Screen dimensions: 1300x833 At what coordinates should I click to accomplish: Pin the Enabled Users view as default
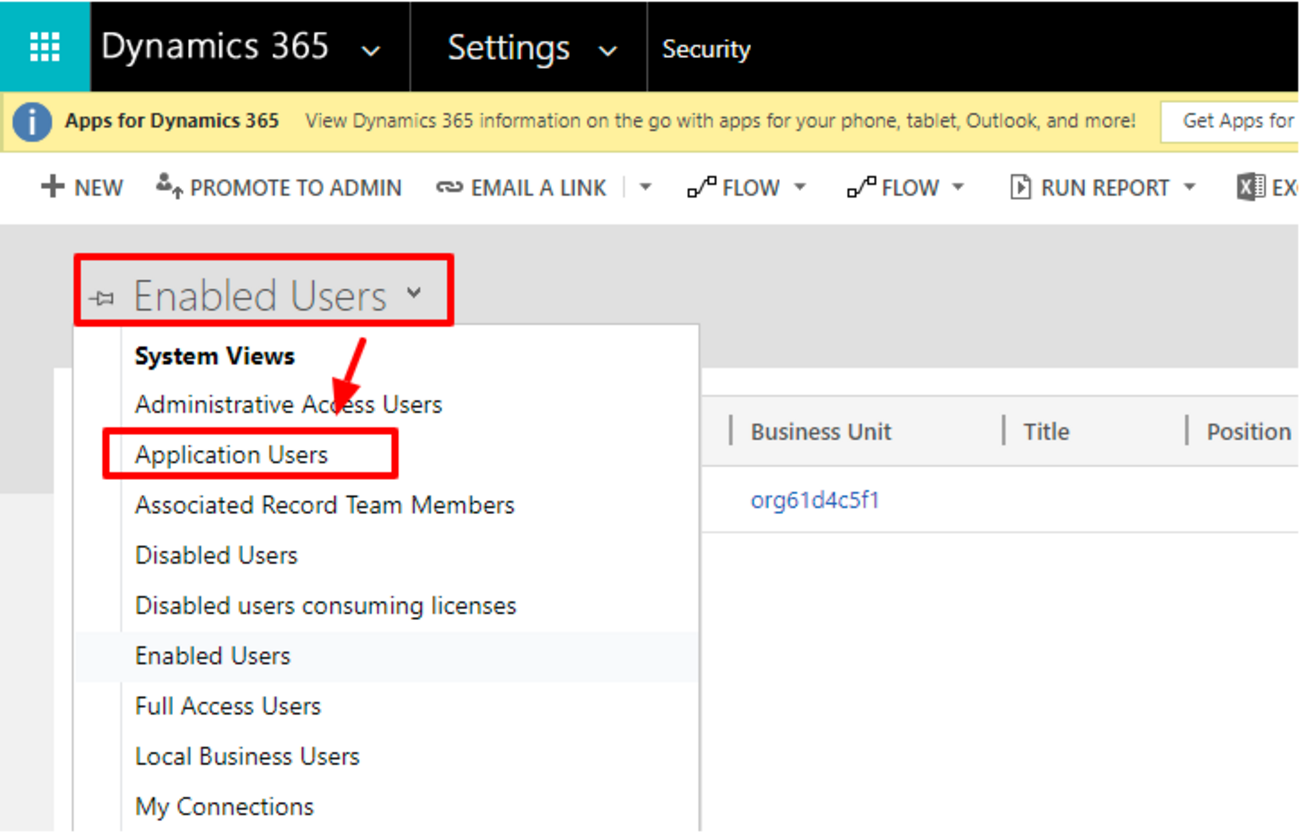(101, 297)
